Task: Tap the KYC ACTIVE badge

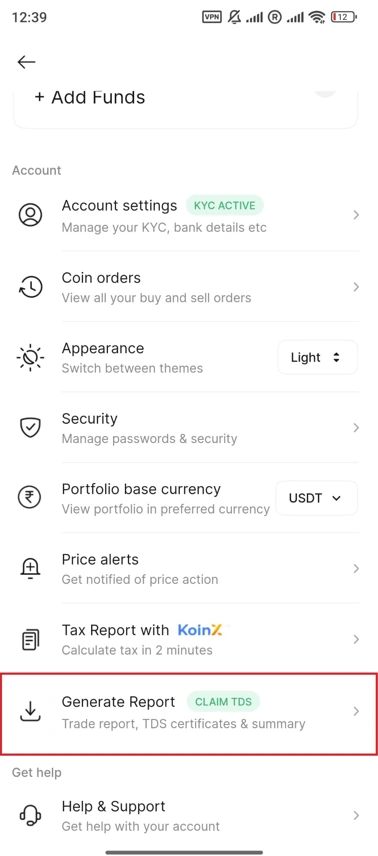Action: 225,206
